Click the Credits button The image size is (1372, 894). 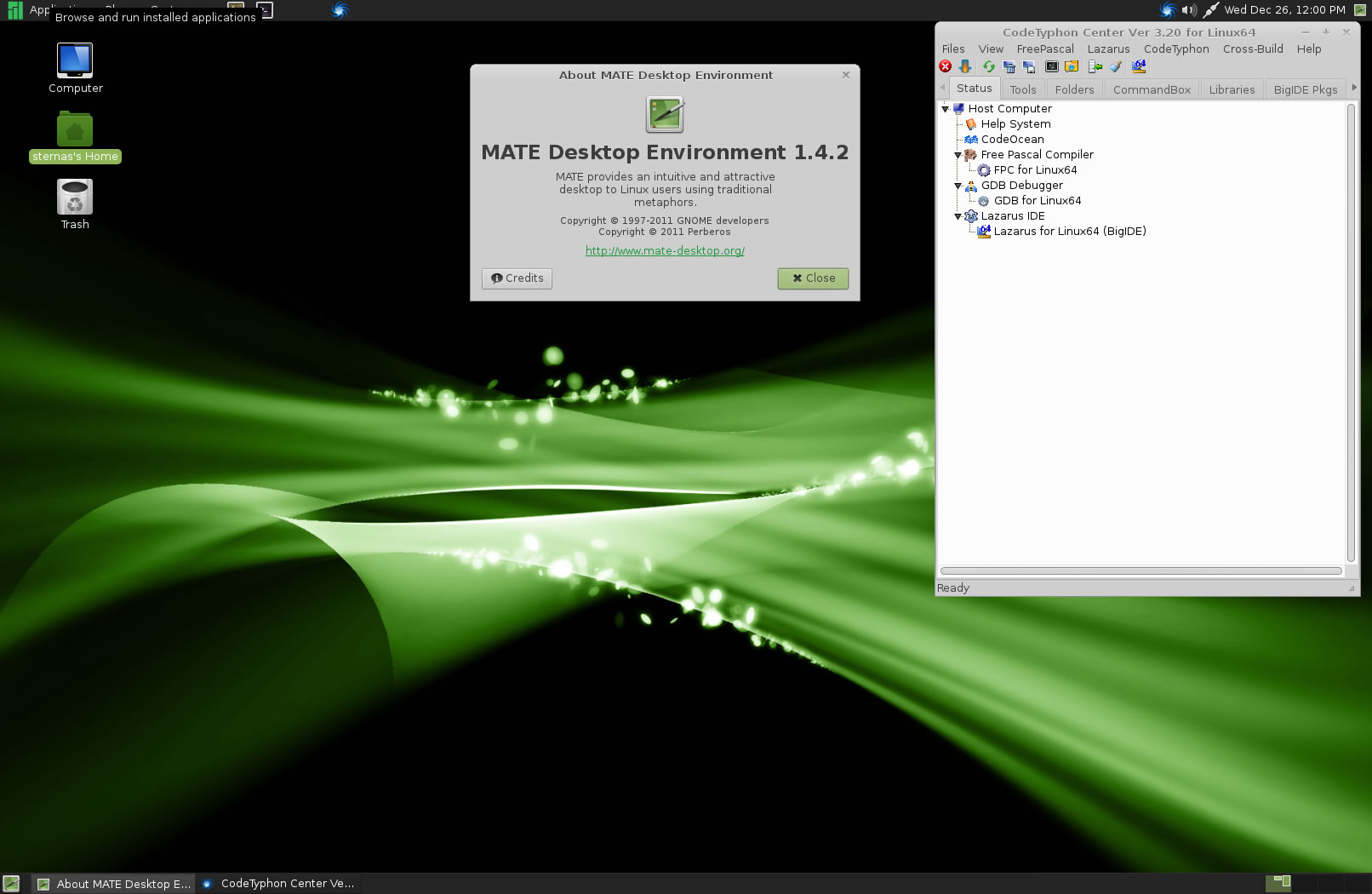point(517,278)
